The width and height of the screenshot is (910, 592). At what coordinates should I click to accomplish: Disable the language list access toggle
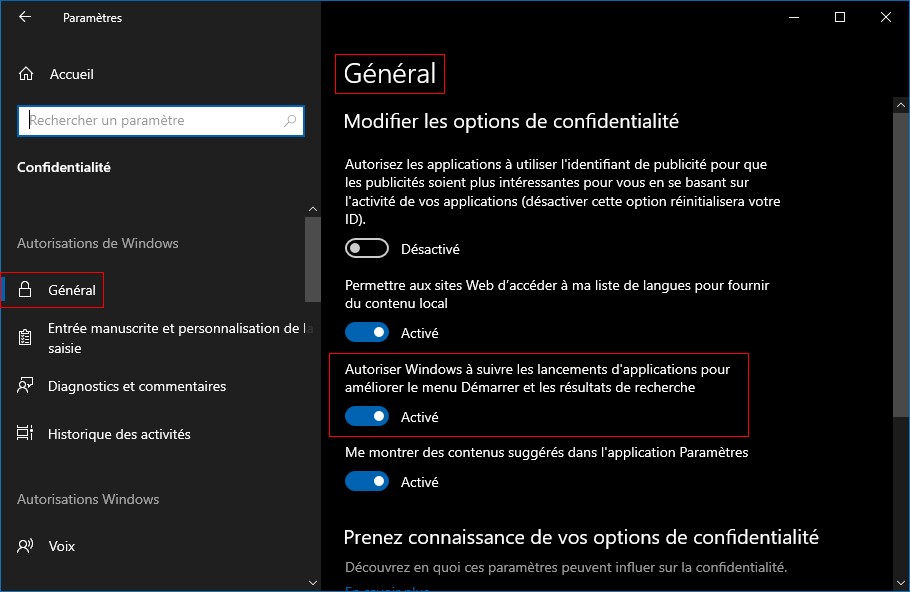tap(366, 333)
